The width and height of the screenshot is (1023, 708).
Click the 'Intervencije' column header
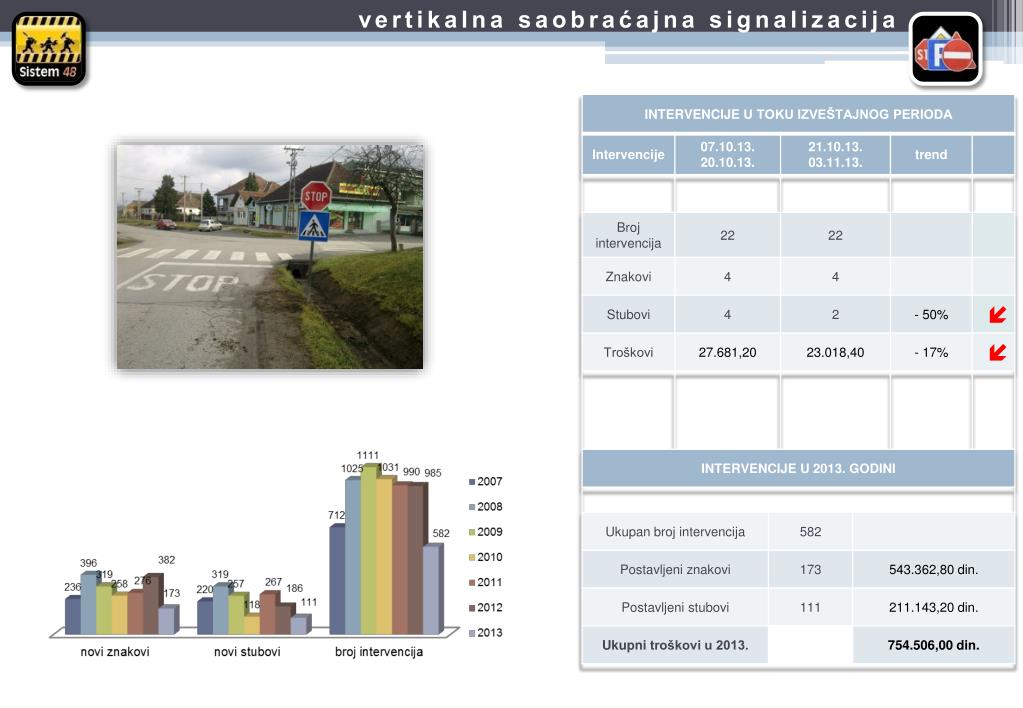628,155
